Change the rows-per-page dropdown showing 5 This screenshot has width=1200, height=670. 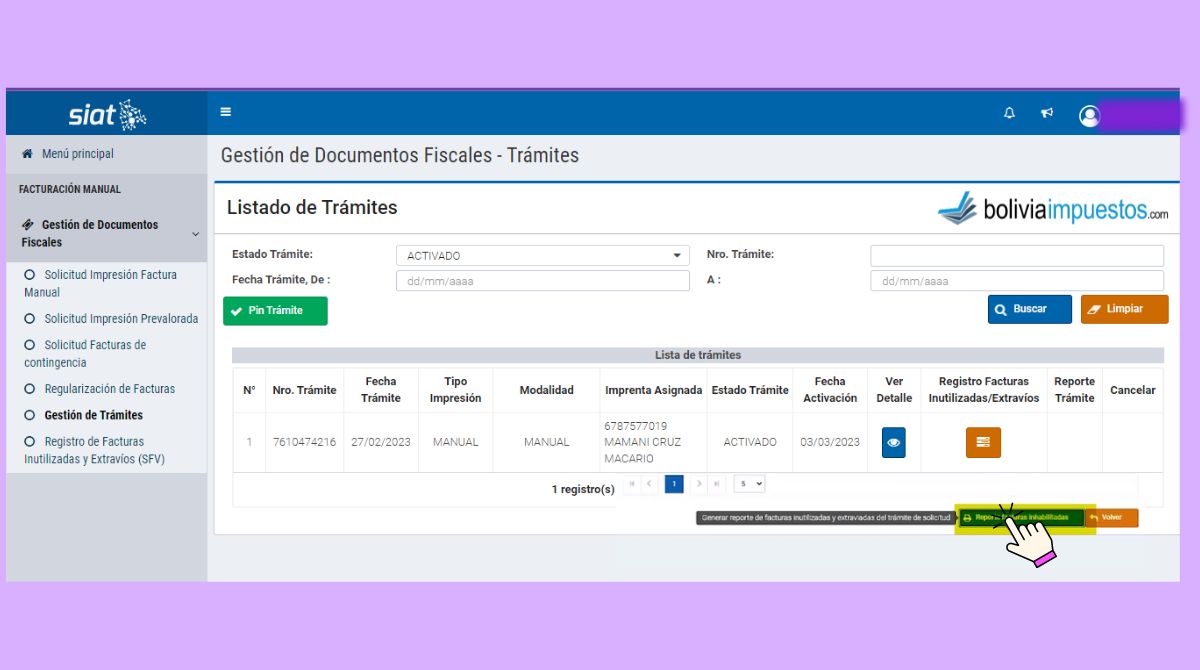[x=749, y=484]
